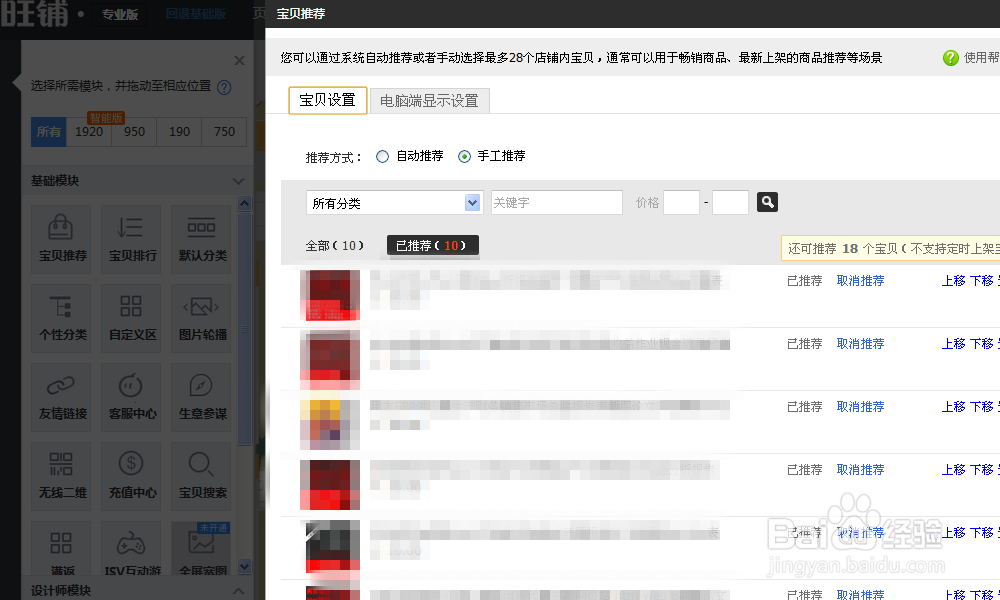1000x600 pixels.
Task: Switch to the 电脑端显示设置 tab
Action: pyautogui.click(x=429, y=101)
